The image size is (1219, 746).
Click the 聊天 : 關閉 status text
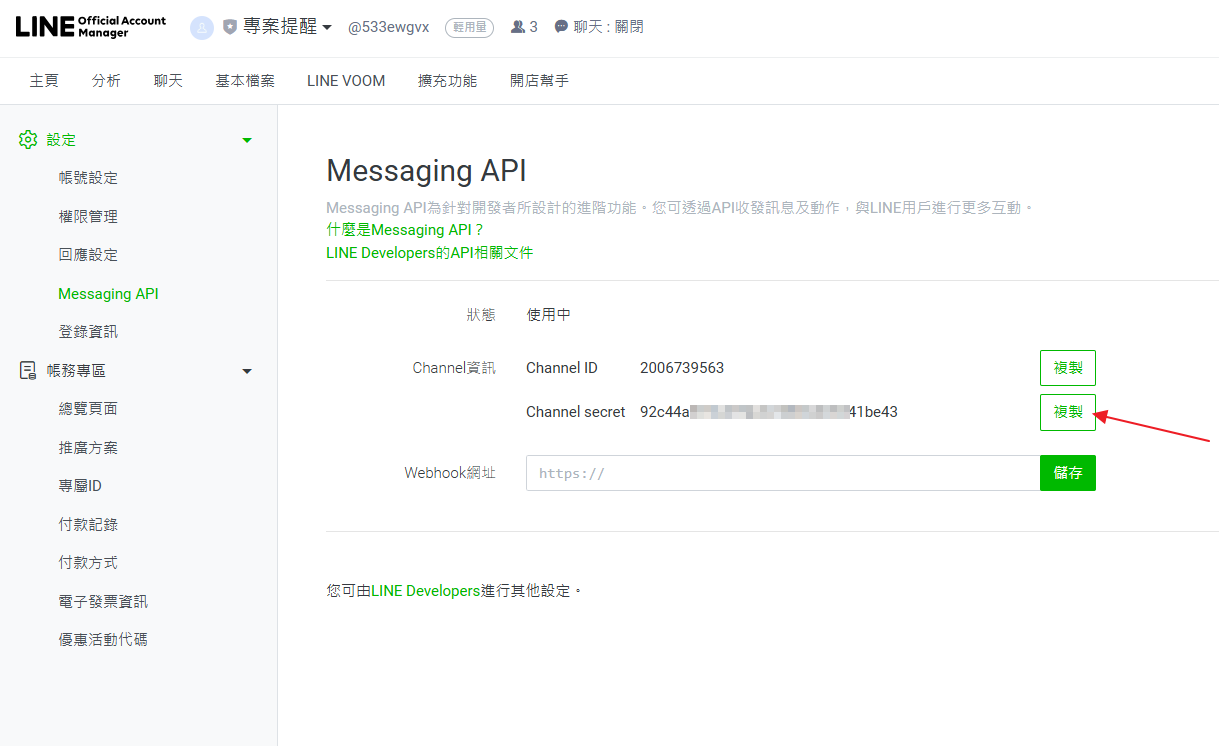click(609, 27)
